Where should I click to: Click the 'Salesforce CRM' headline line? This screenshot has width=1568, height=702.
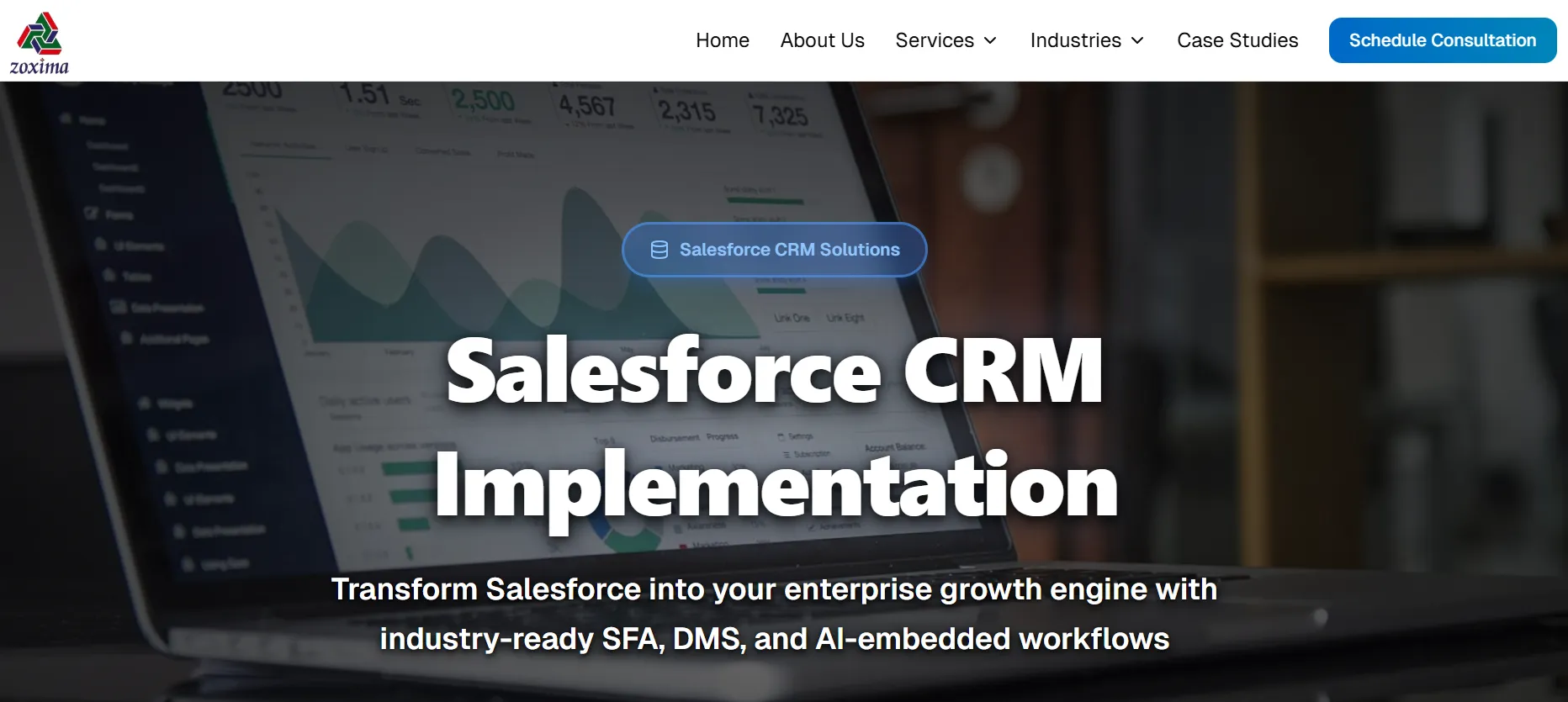pos(774,371)
